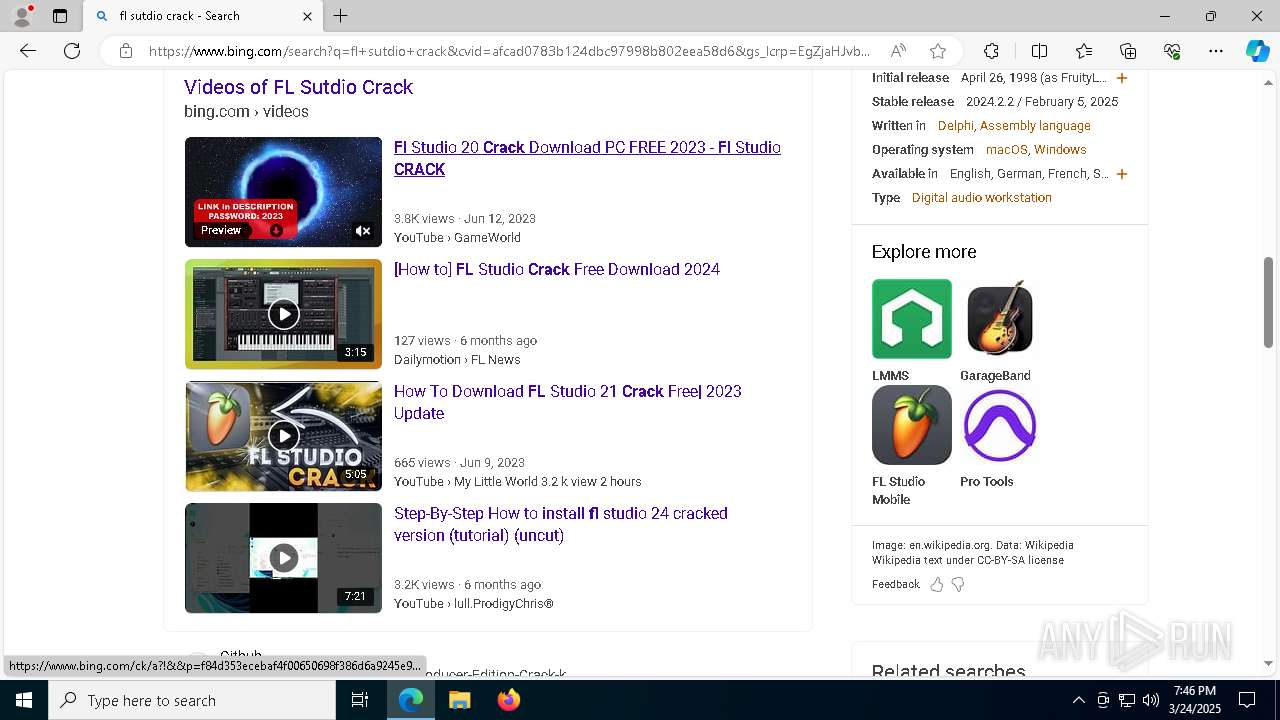Open Collections icon in toolbar
1280x720 pixels.
point(1128,51)
